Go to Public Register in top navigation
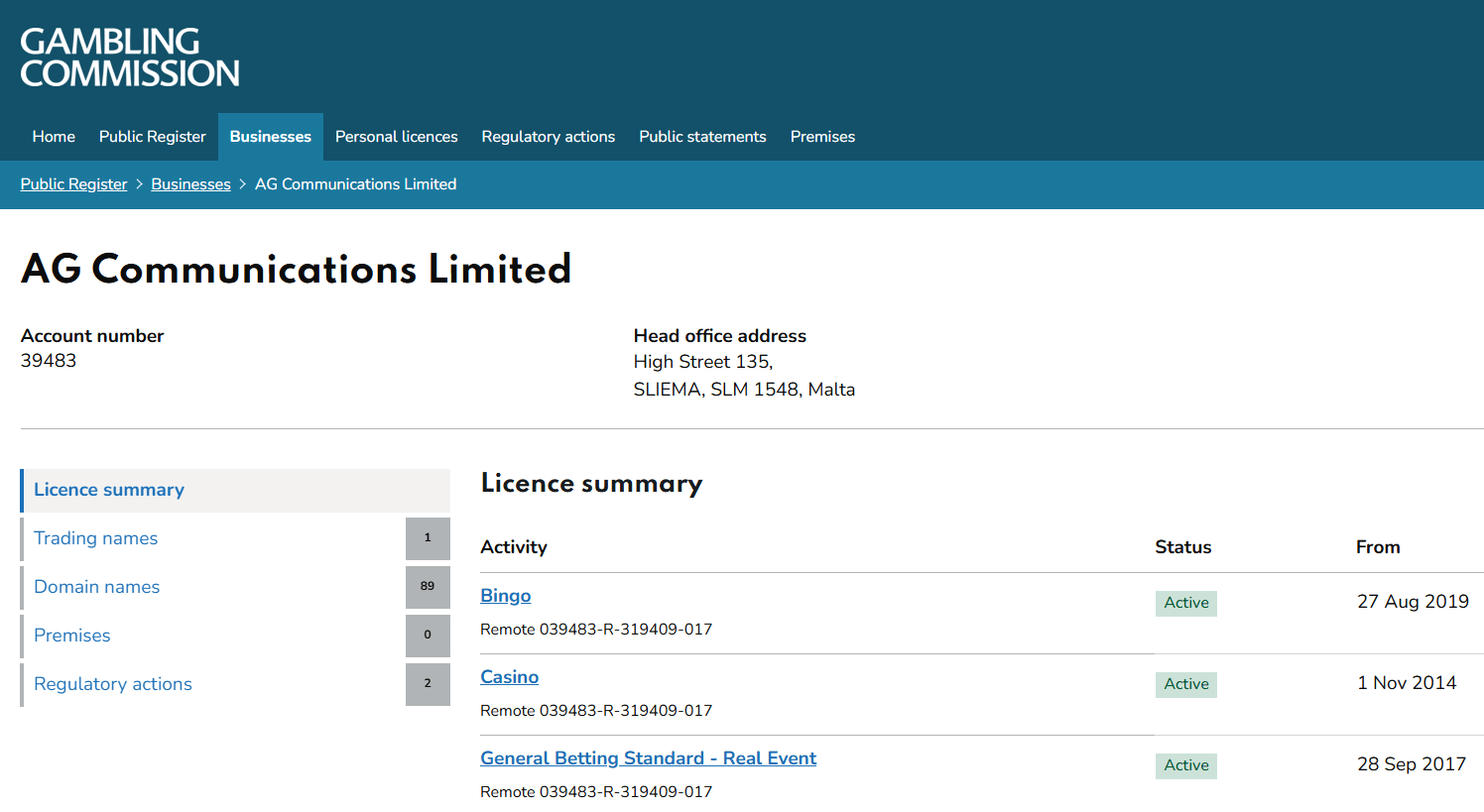This screenshot has height=812, width=1484. 153,137
